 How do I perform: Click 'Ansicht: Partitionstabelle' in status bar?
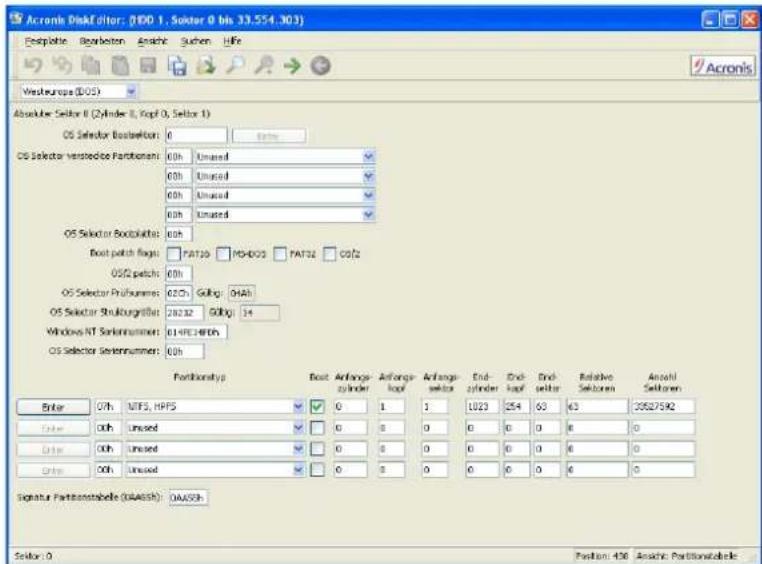point(687,556)
